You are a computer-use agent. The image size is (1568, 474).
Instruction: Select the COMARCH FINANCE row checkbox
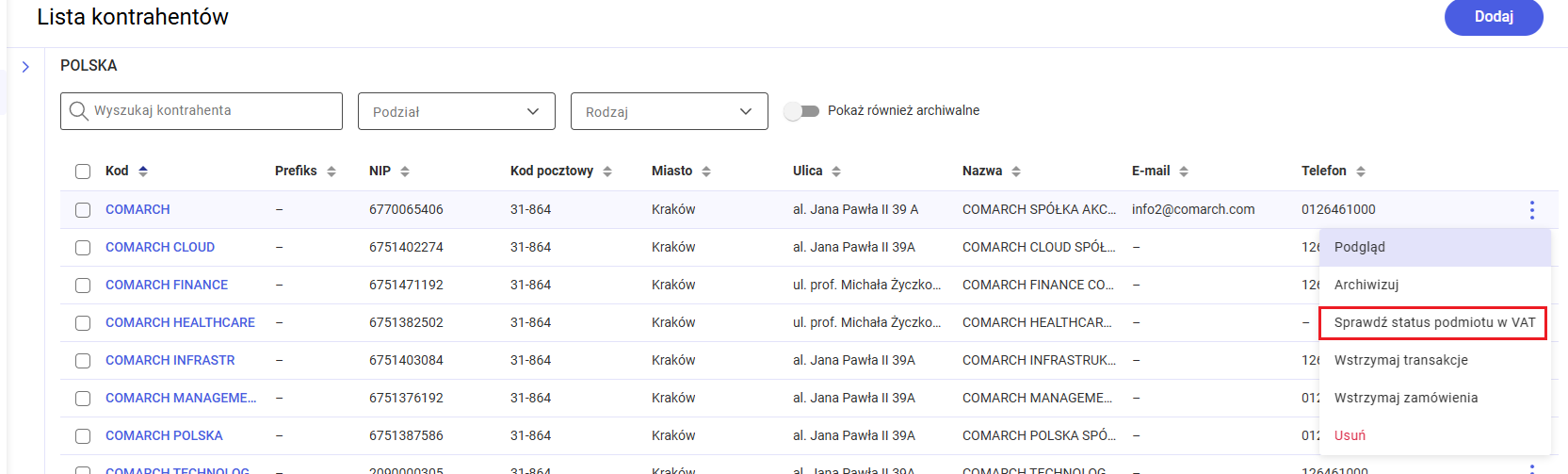coord(83,286)
